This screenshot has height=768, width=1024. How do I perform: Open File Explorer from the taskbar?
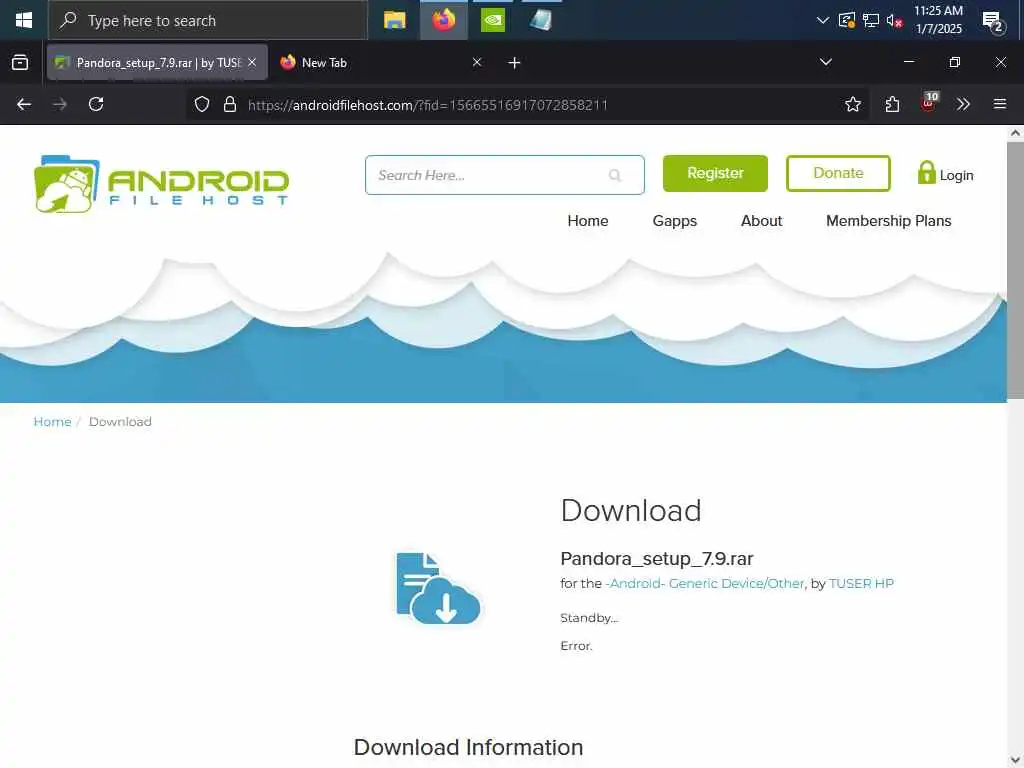394,20
